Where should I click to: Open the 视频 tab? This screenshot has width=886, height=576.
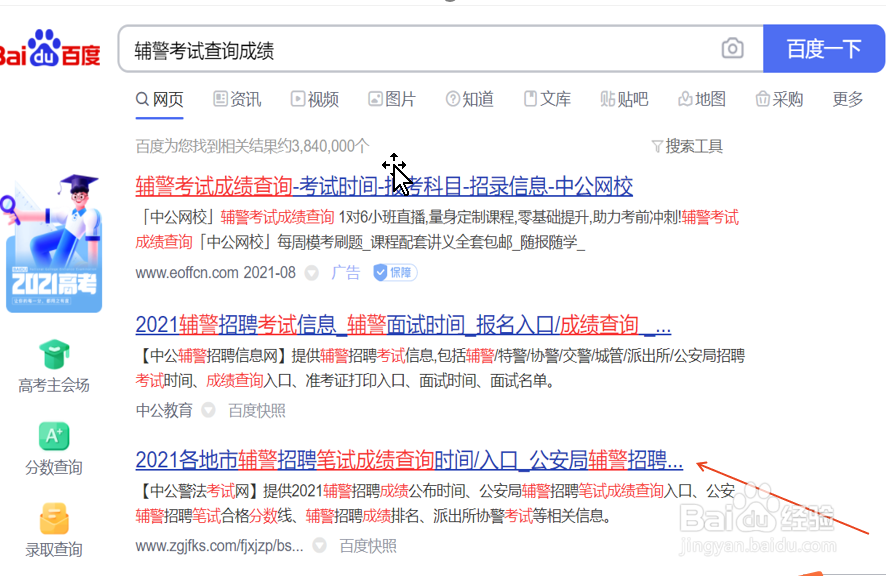pos(315,99)
